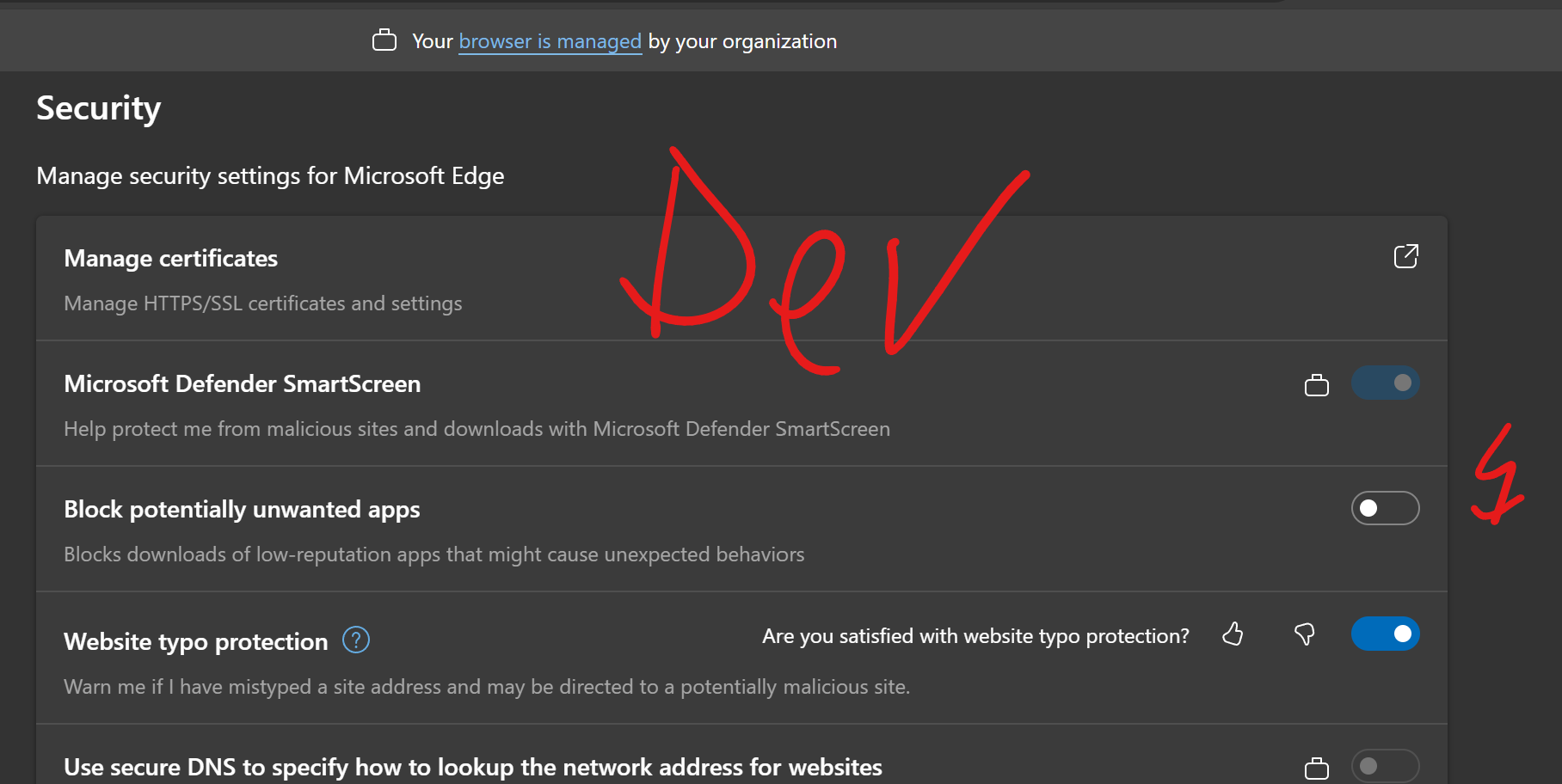Click 'Blocks downloads of low-reputation apps' description
1562x784 pixels.
point(434,554)
